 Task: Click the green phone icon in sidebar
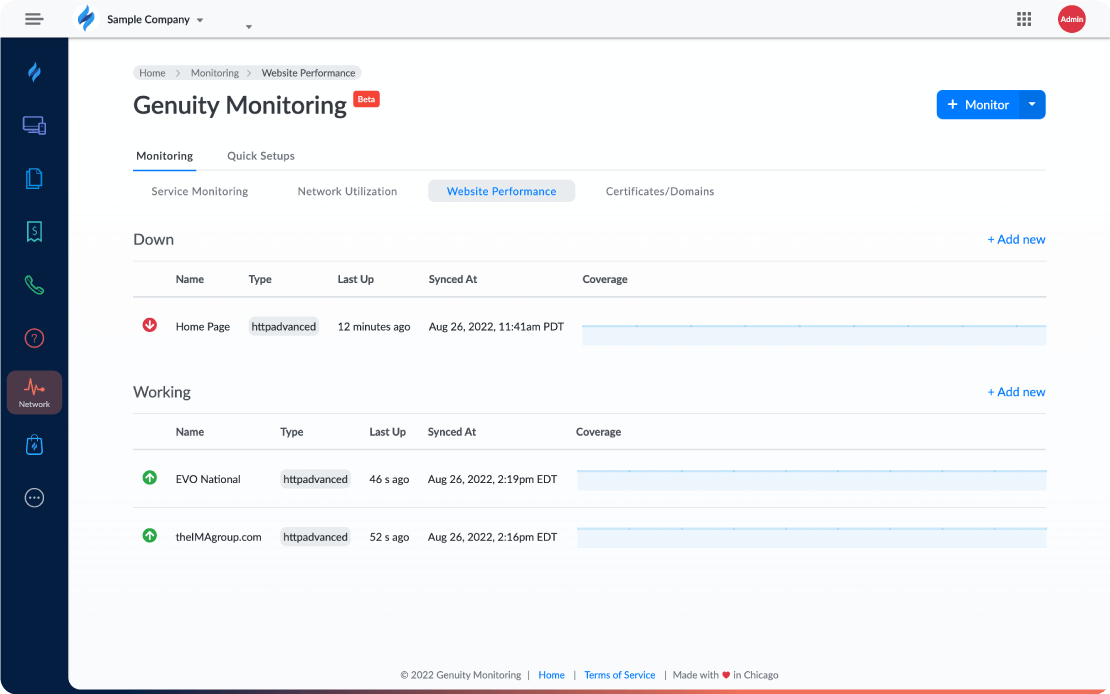pyautogui.click(x=34, y=285)
